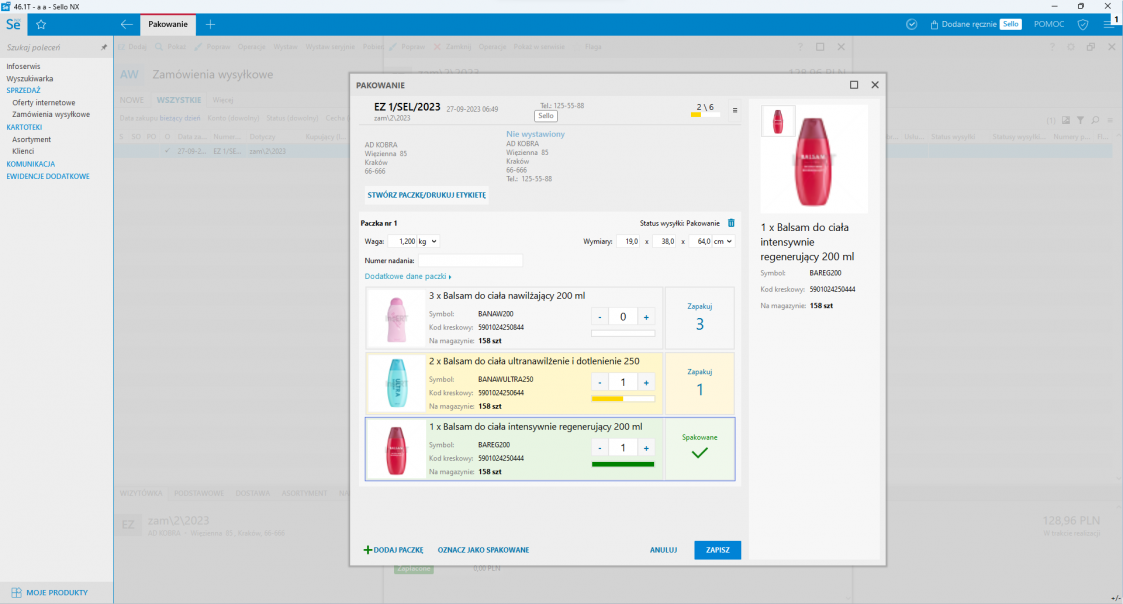Click the Numer nadania input field
The image size is (1123, 604).
(469, 261)
